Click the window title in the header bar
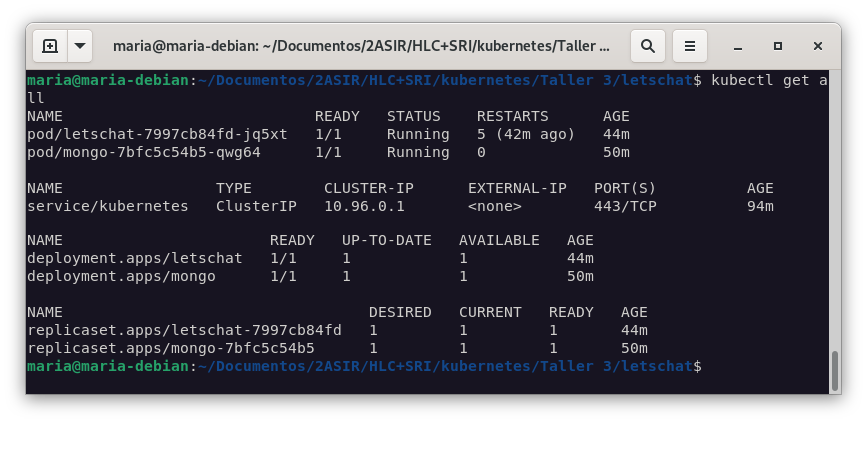The height and width of the screenshot is (461, 867). 360,45
